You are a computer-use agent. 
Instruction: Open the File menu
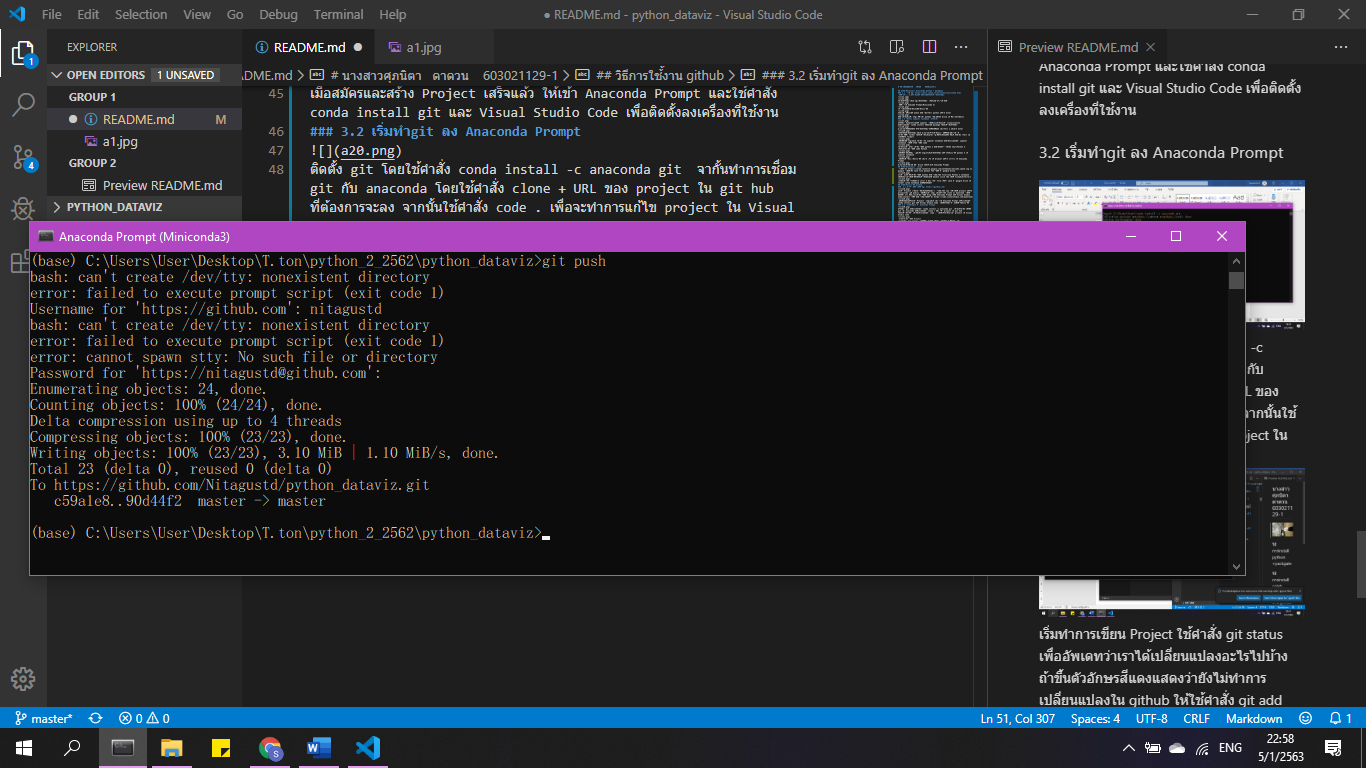(x=52, y=14)
